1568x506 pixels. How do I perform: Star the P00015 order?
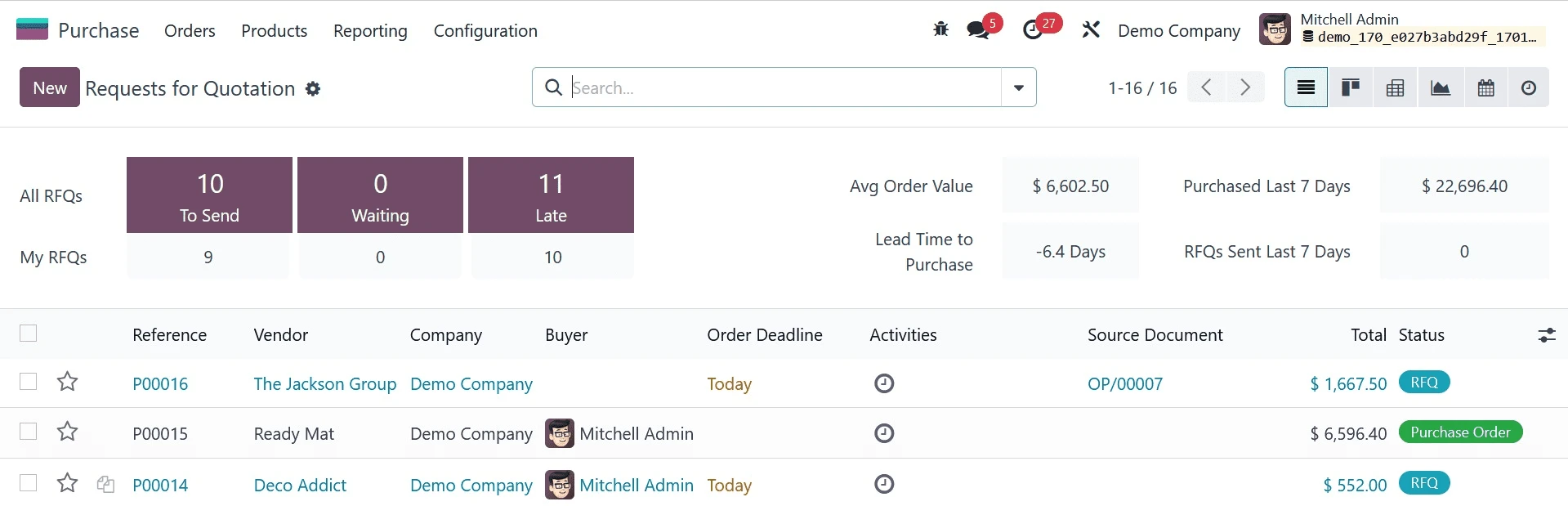click(x=67, y=431)
